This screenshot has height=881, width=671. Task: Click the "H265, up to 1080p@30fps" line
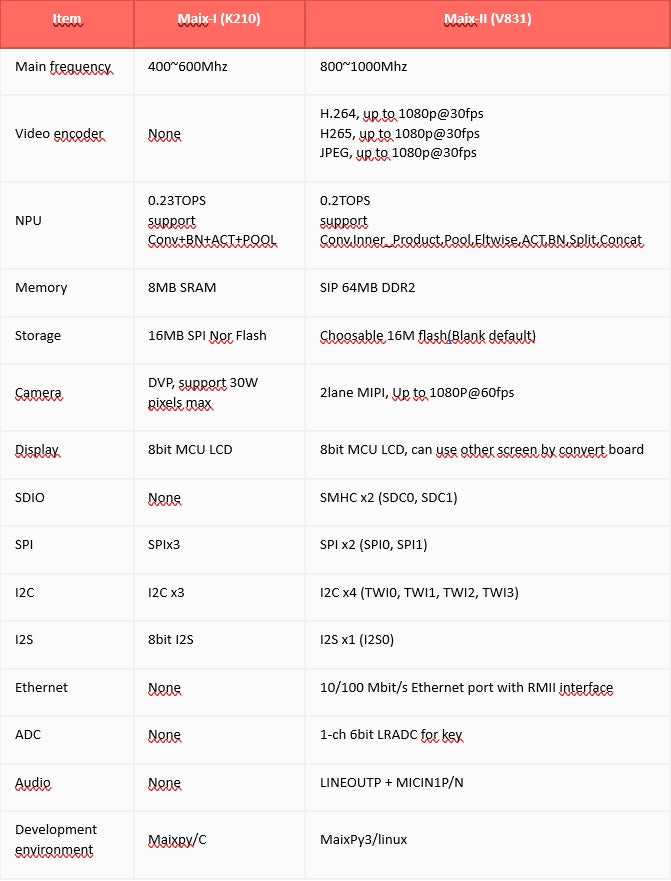399,133
